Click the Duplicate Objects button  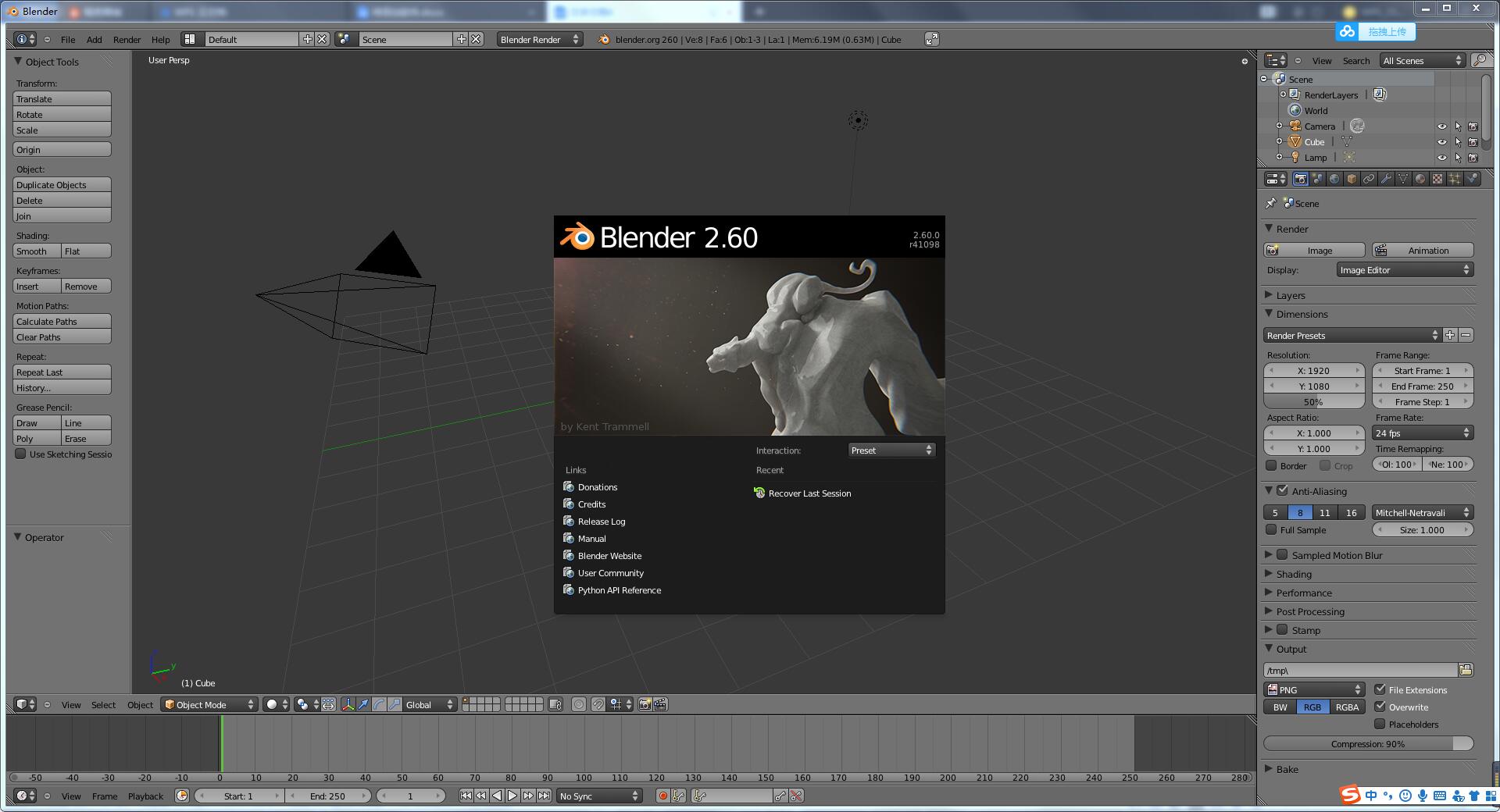coord(62,185)
